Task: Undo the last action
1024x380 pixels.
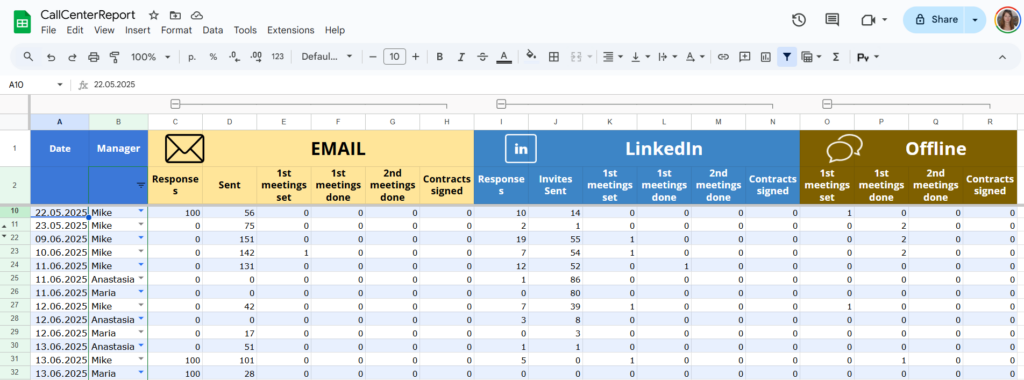Action: click(51, 57)
